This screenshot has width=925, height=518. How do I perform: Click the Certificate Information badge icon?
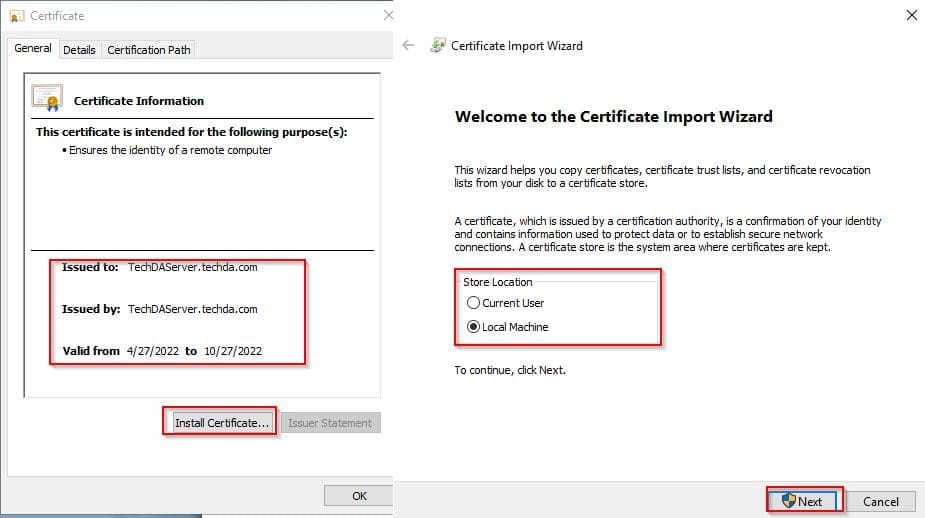(47, 98)
